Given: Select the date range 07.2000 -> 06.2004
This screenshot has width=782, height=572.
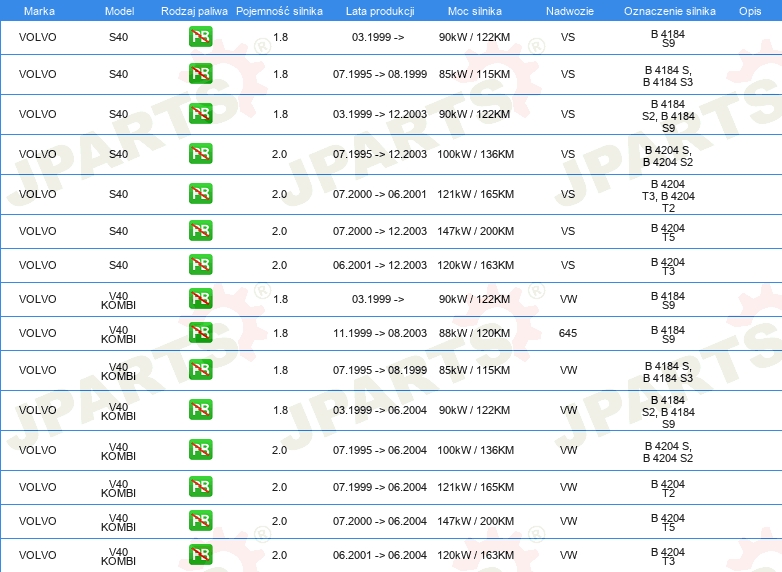Looking at the screenshot, I should click(x=380, y=521).
